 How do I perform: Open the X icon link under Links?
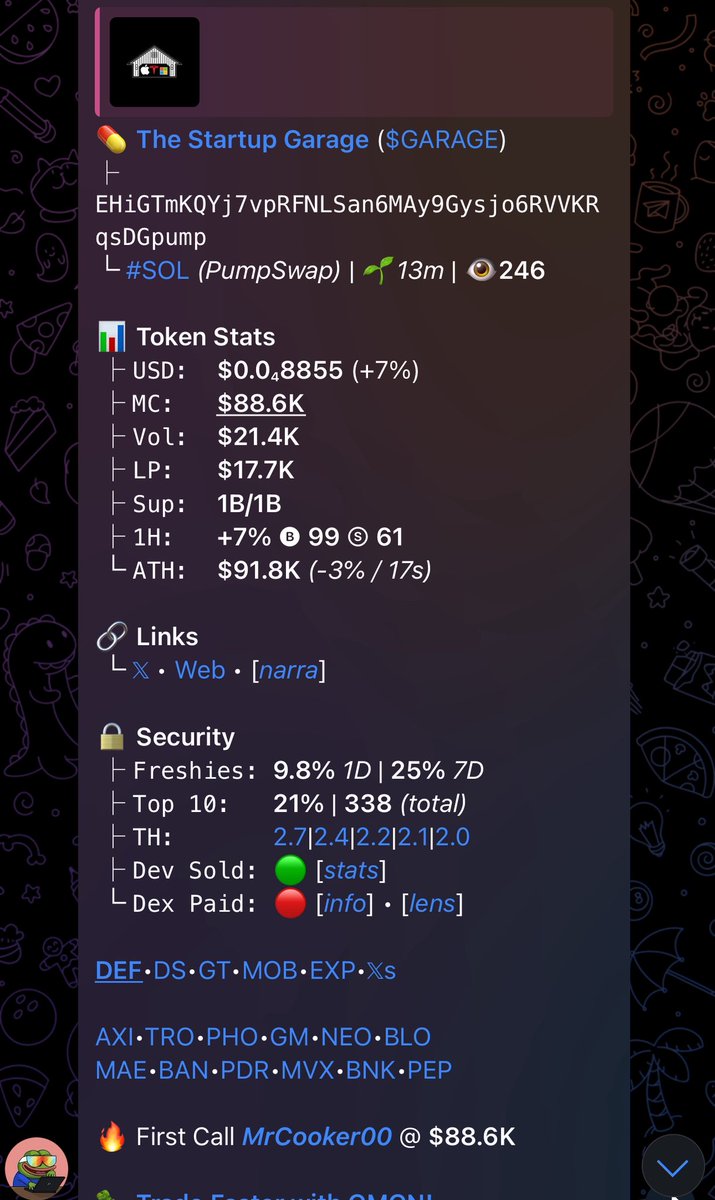[140, 670]
